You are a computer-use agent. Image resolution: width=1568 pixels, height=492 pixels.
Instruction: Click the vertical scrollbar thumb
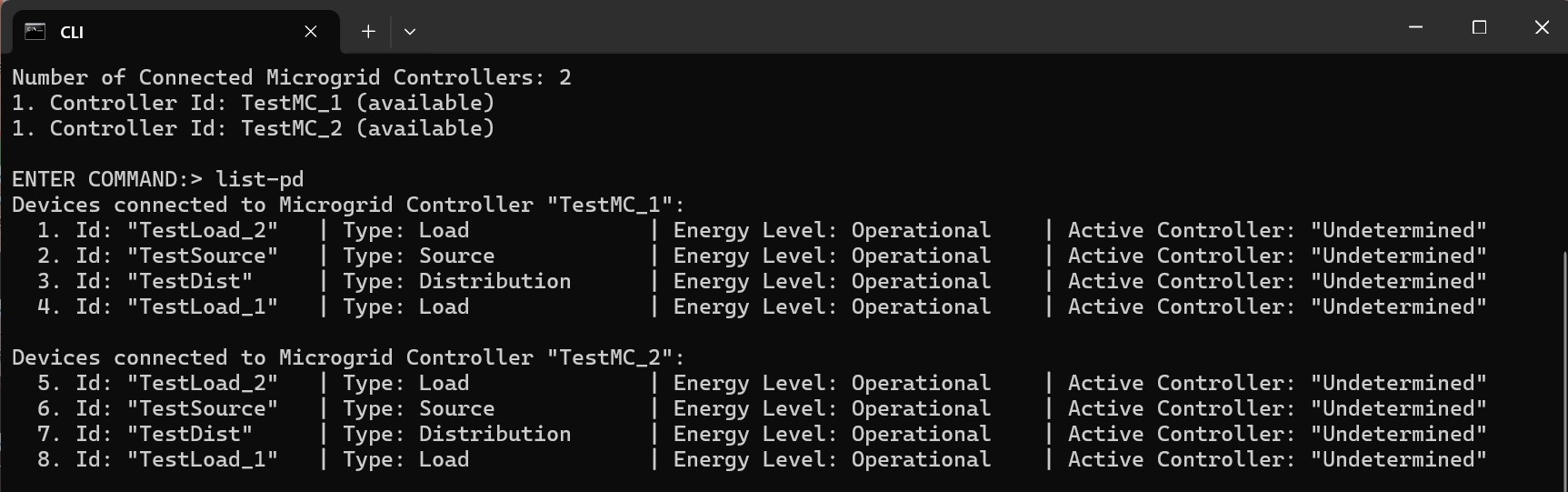pyautogui.click(x=1562, y=364)
